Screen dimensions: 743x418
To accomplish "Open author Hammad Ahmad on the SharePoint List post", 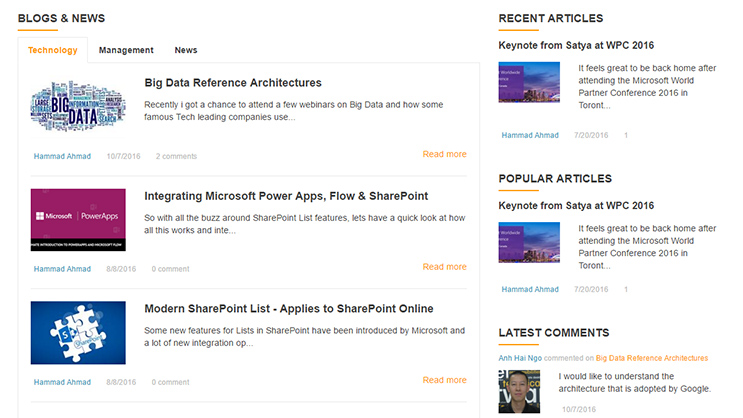I will (x=62, y=382).
